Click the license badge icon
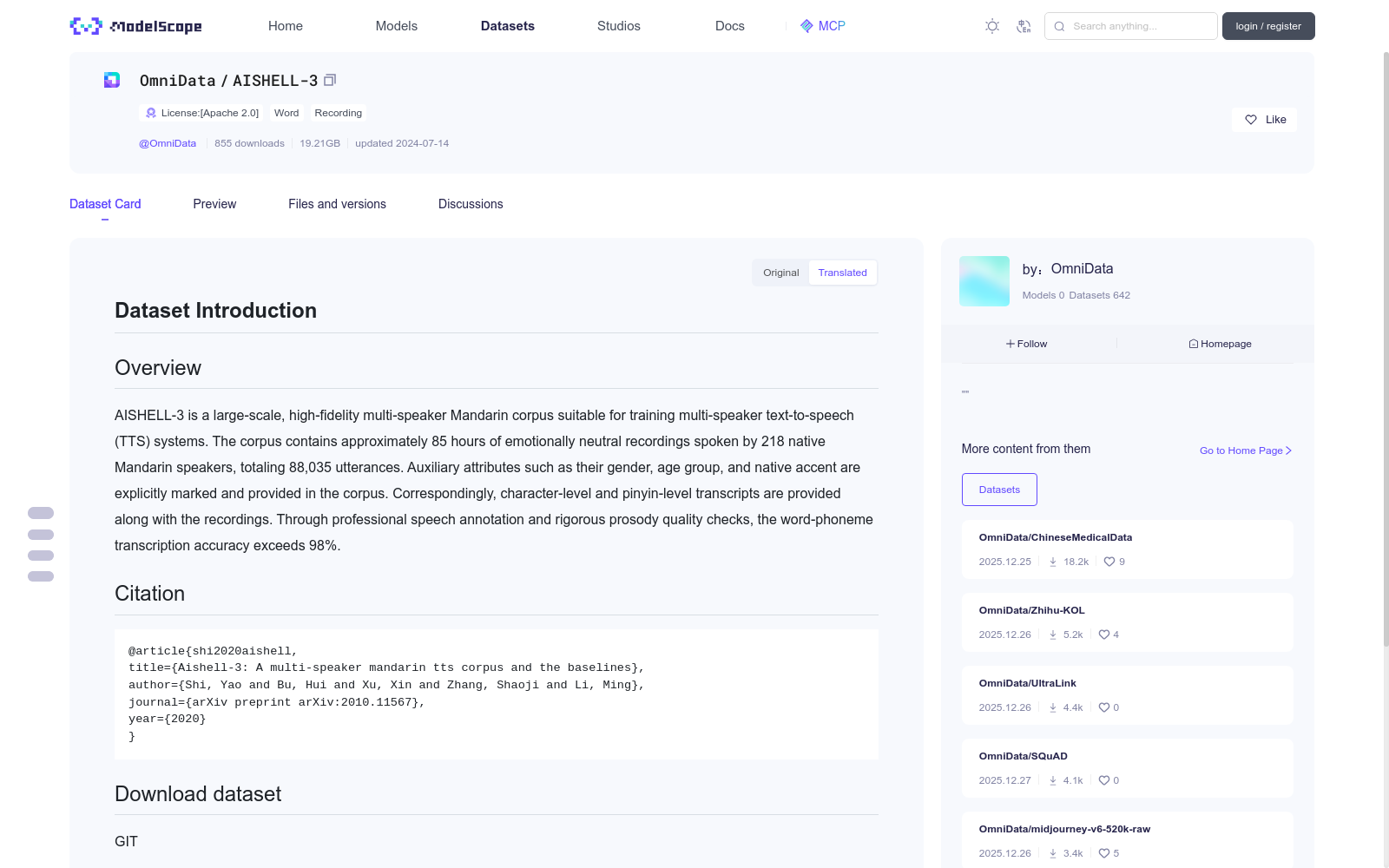This screenshot has width=1389, height=868. pos(151,113)
